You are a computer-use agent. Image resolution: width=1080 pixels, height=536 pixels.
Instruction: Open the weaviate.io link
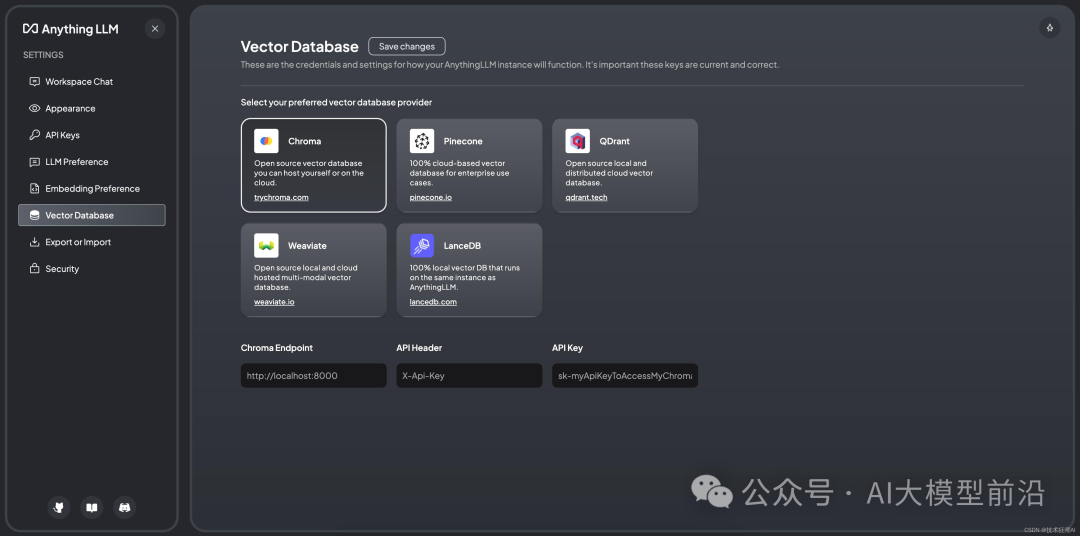(274, 302)
